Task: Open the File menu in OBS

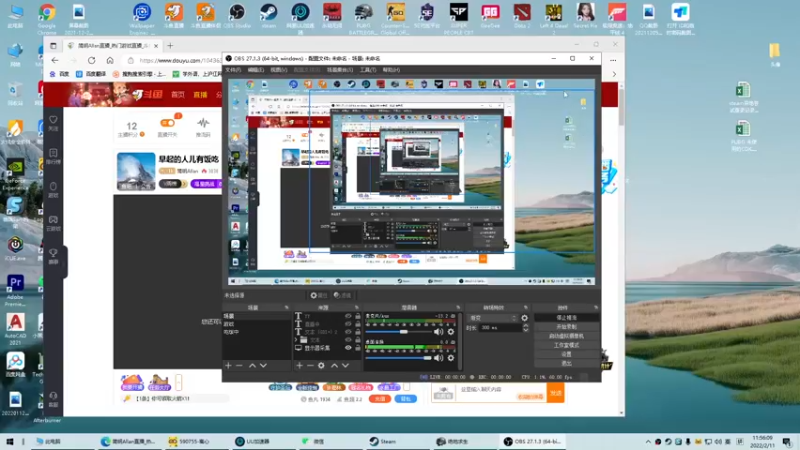Action: click(x=233, y=70)
